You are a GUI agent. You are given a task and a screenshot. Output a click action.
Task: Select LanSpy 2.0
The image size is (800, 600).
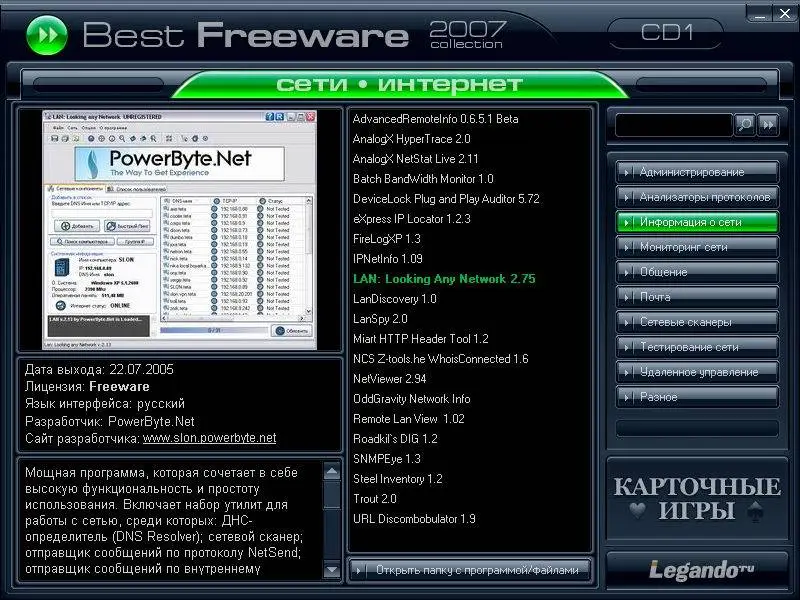click(x=380, y=319)
